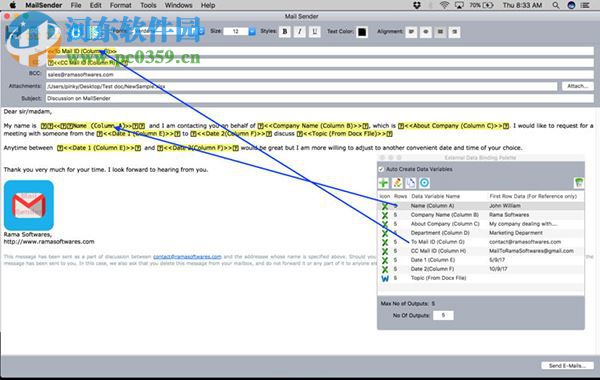This screenshot has width=600, height=380.
Task: Click Excel icon of CC Mail ID row
Action: [385, 251]
